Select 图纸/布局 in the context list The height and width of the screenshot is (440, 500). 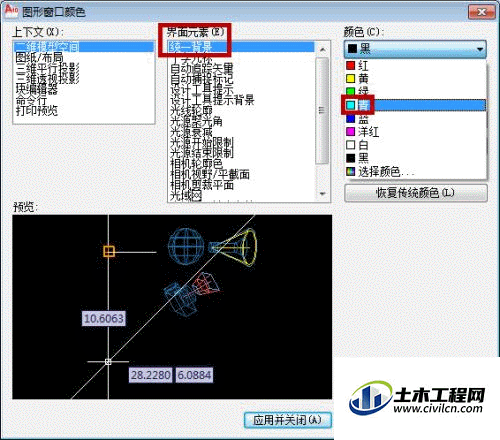click(x=39, y=57)
